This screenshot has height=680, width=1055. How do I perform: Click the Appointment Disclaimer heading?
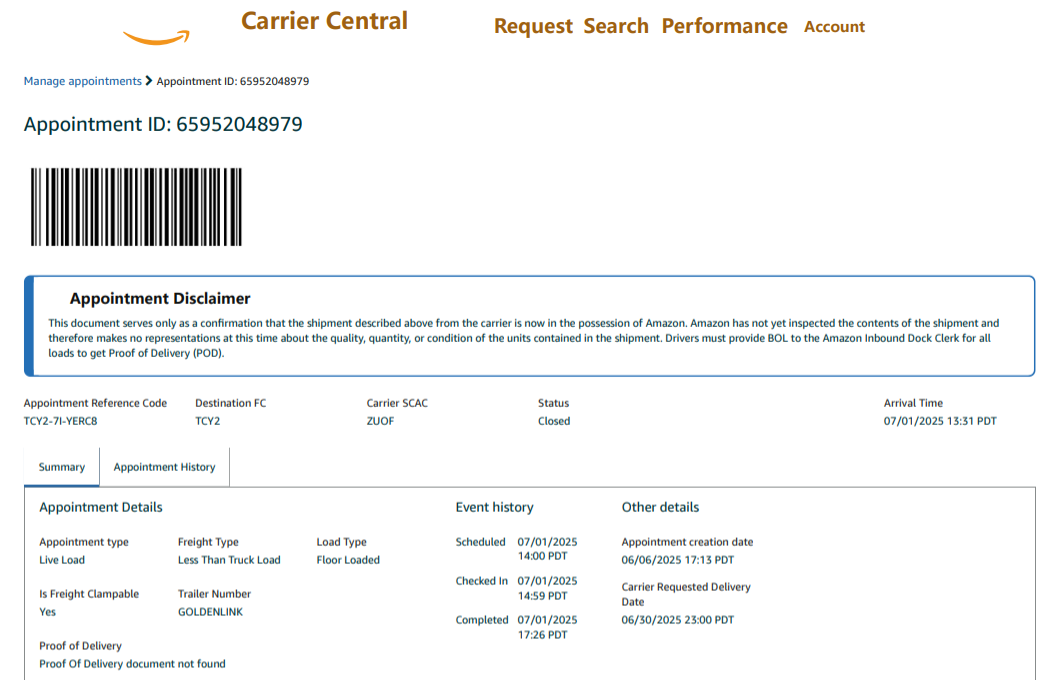pos(160,298)
